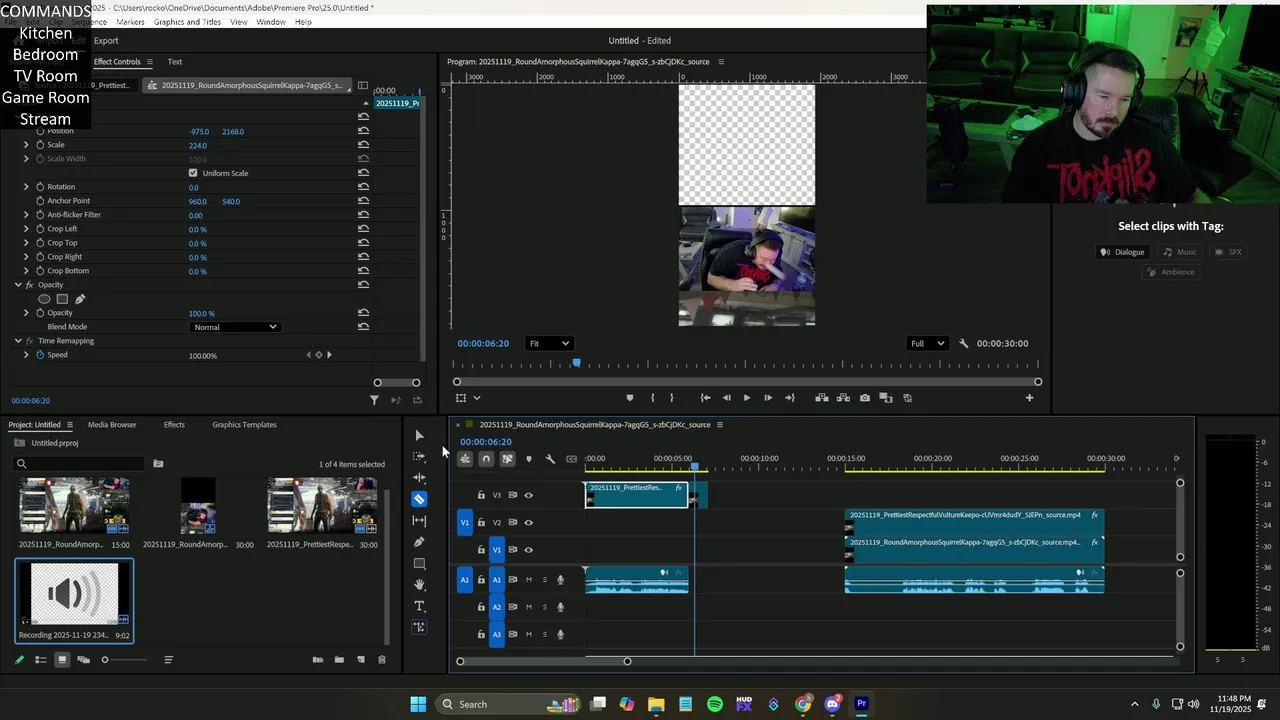Viewport: 1280px width, 720px height.
Task: Open Program Monitor settings wrench
Action: point(964,343)
